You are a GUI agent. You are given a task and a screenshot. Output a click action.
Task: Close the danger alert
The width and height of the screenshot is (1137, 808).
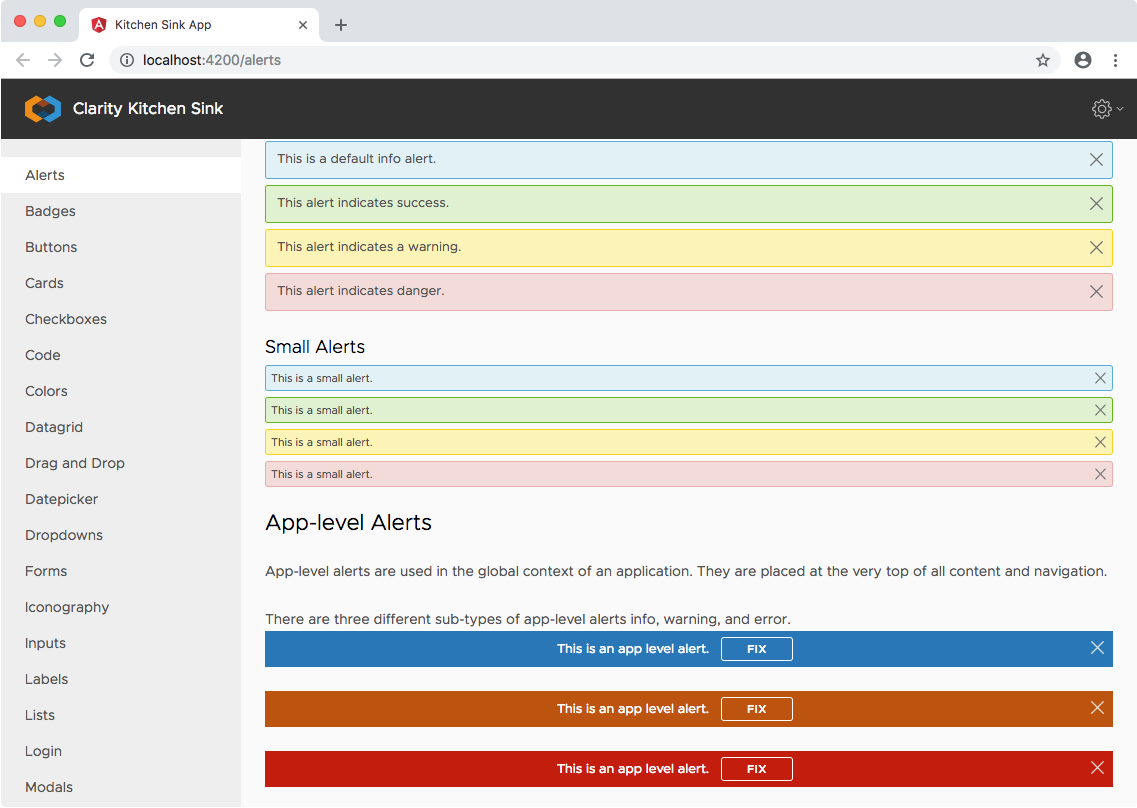[x=1096, y=292]
